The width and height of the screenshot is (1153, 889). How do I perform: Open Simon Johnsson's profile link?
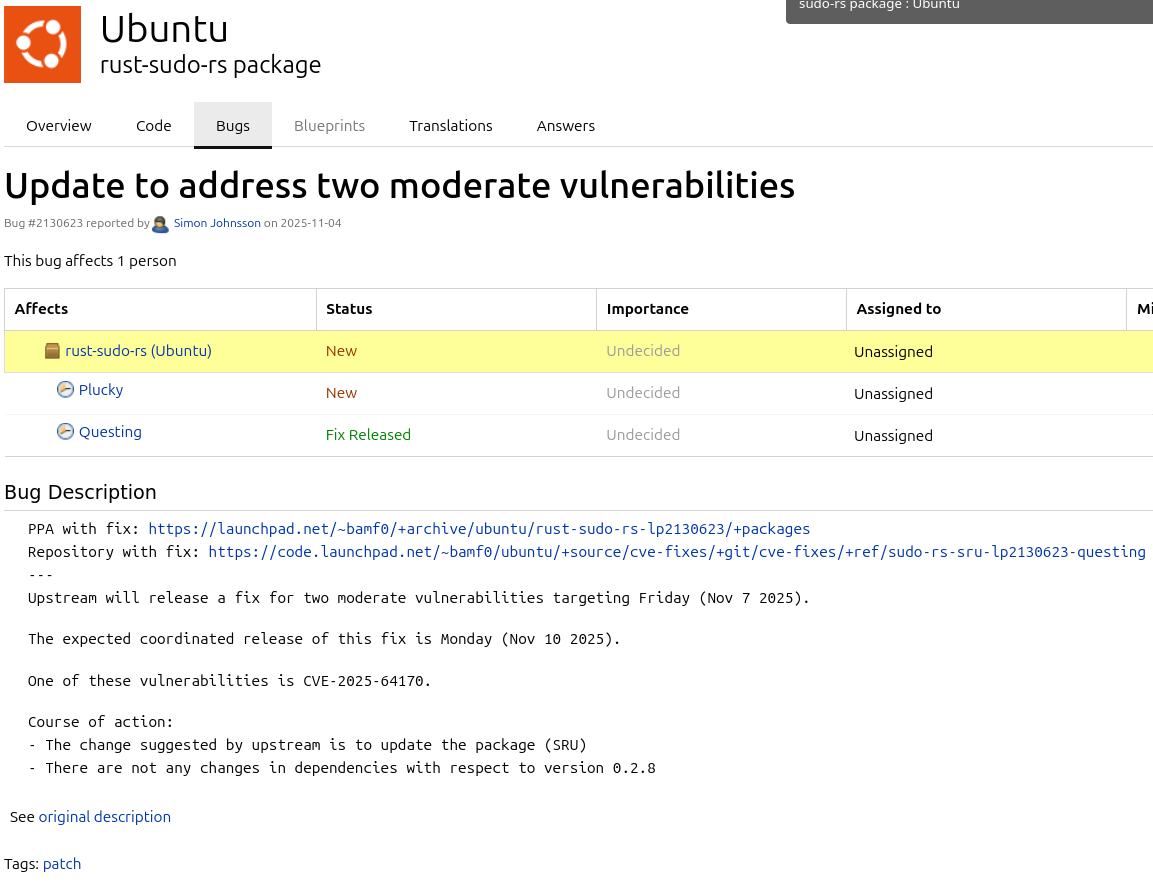(217, 224)
